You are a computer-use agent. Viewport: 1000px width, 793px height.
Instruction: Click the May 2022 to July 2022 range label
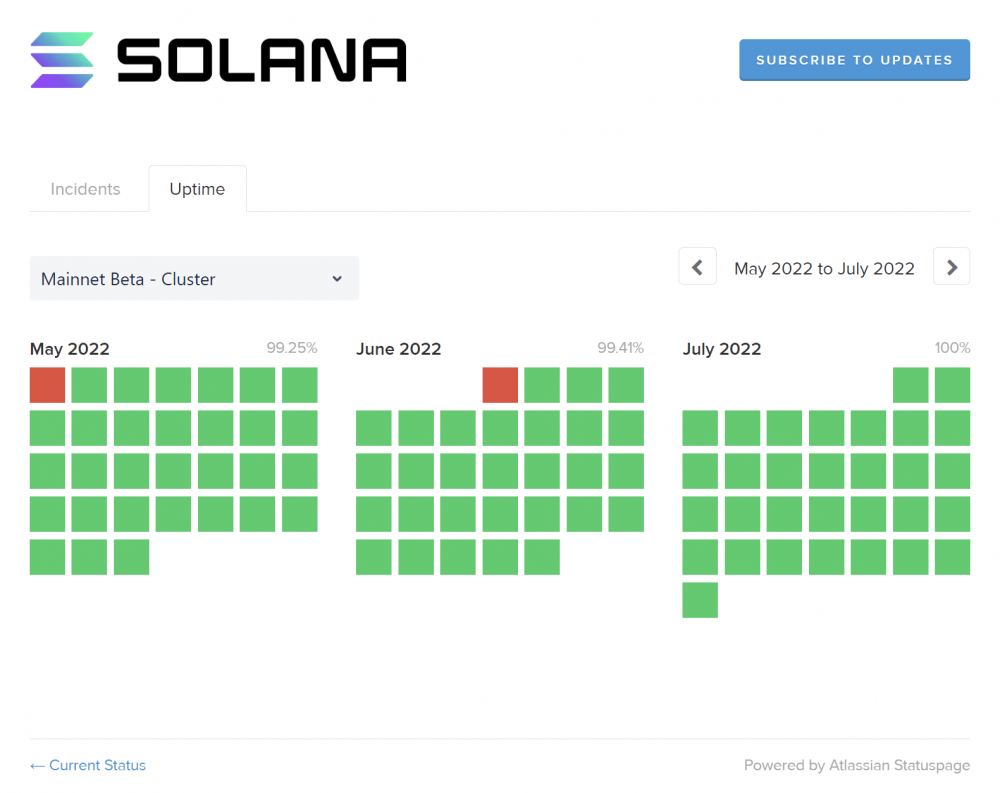[824, 269]
